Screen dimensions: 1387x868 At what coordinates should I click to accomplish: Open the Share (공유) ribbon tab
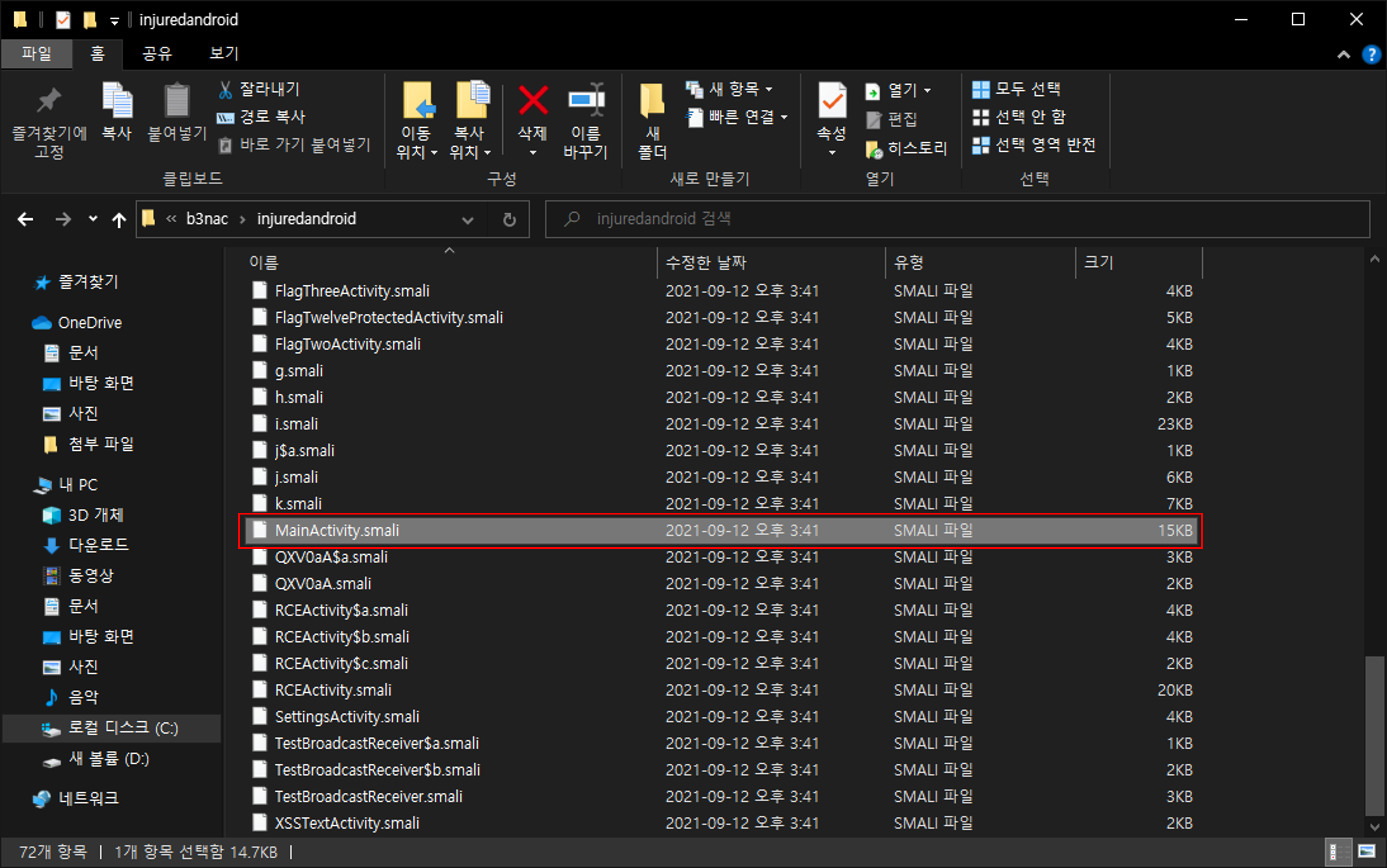click(157, 53)
